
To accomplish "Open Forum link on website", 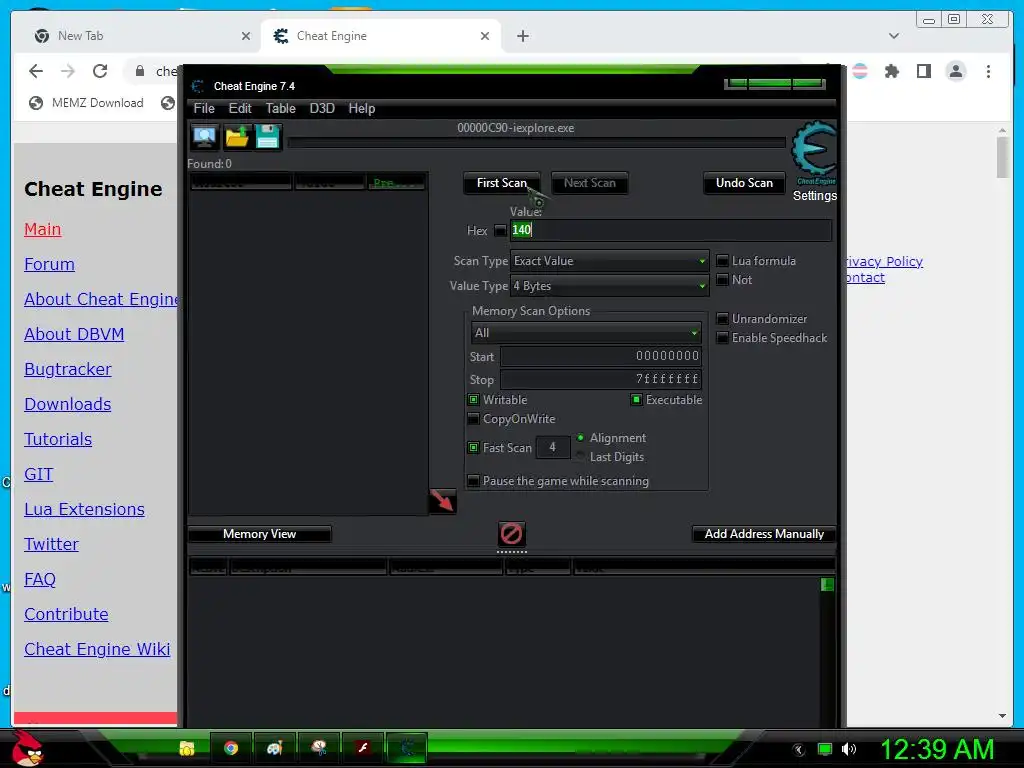I will point(49,264).
